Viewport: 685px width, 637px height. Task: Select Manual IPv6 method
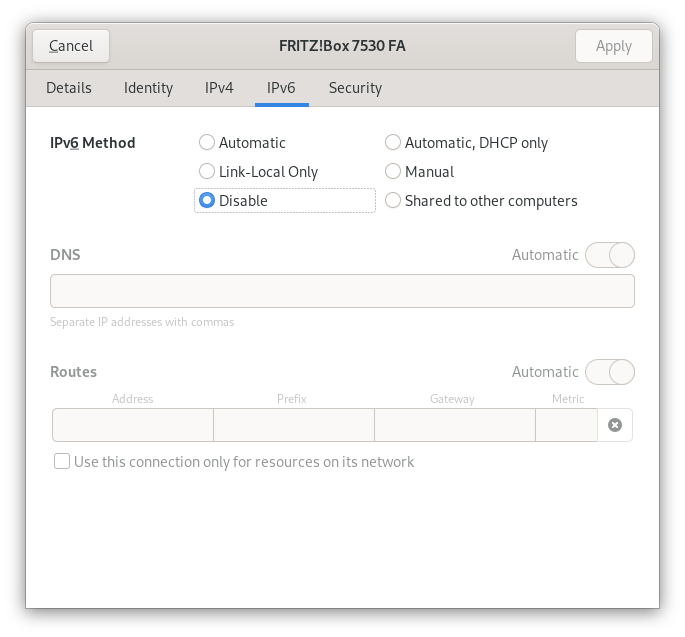pos(393,172)
